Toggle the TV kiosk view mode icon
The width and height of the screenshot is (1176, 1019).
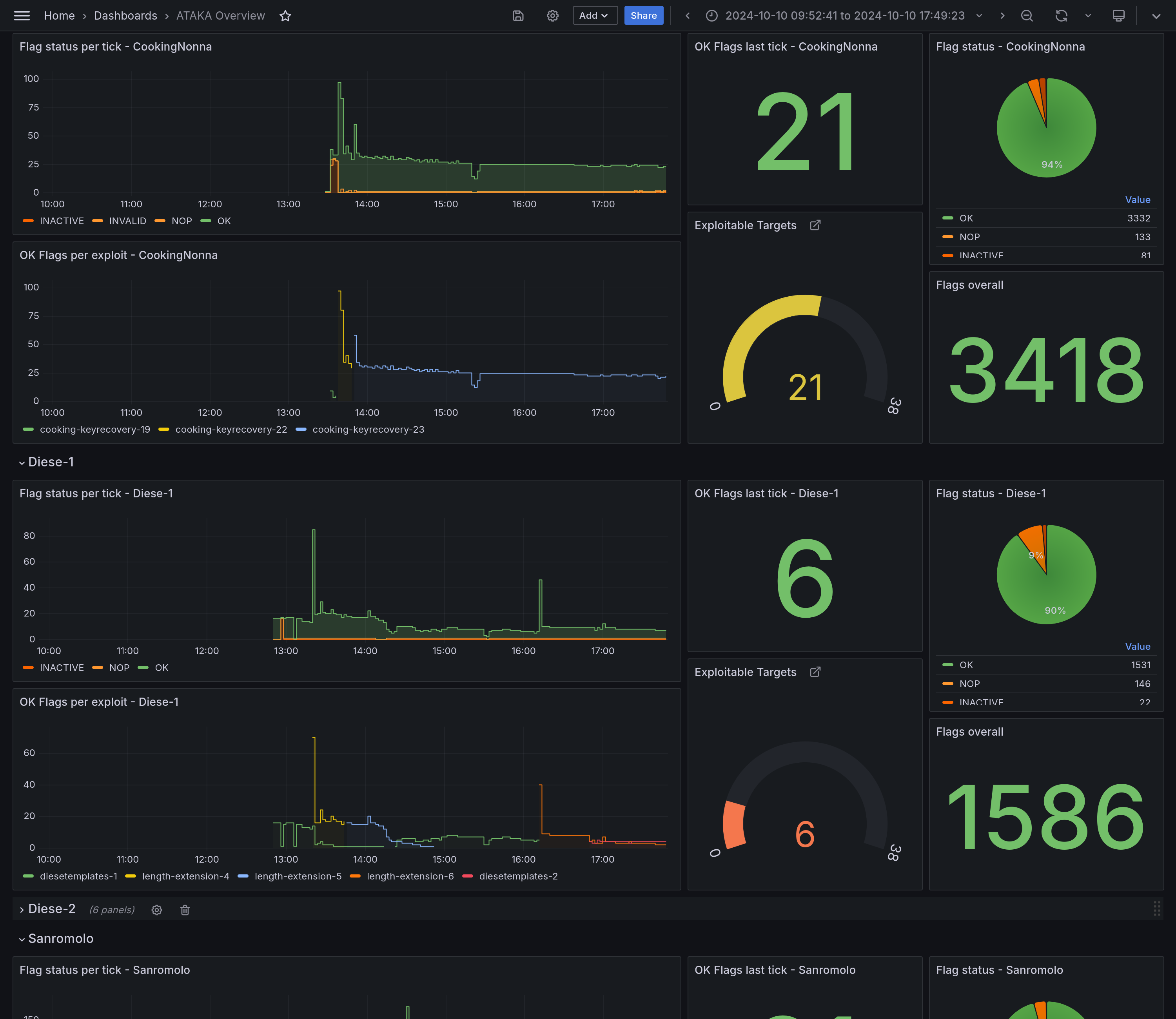pyautogui.click(x=1118, y=16)
